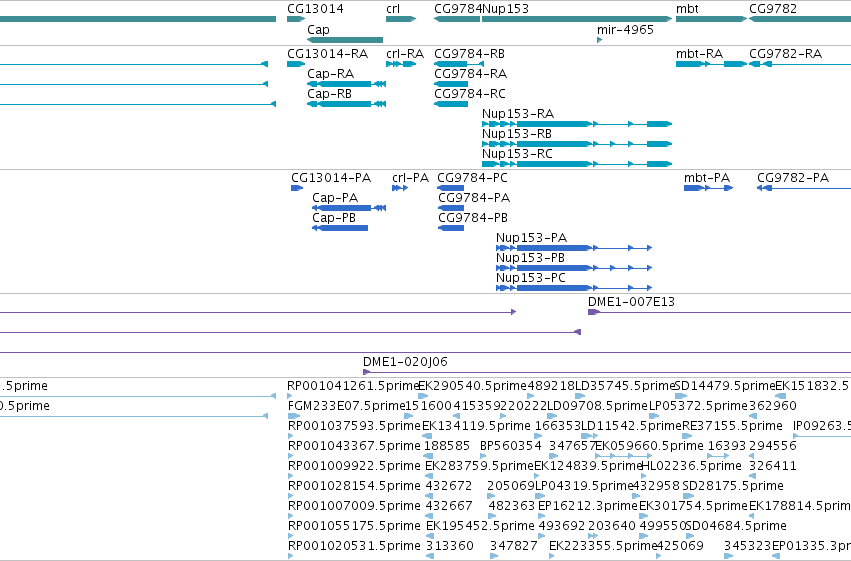This screenshot has width=851, height=561.
Task: Click the LP04319.5prime EST label
Action: coord(584,486)
